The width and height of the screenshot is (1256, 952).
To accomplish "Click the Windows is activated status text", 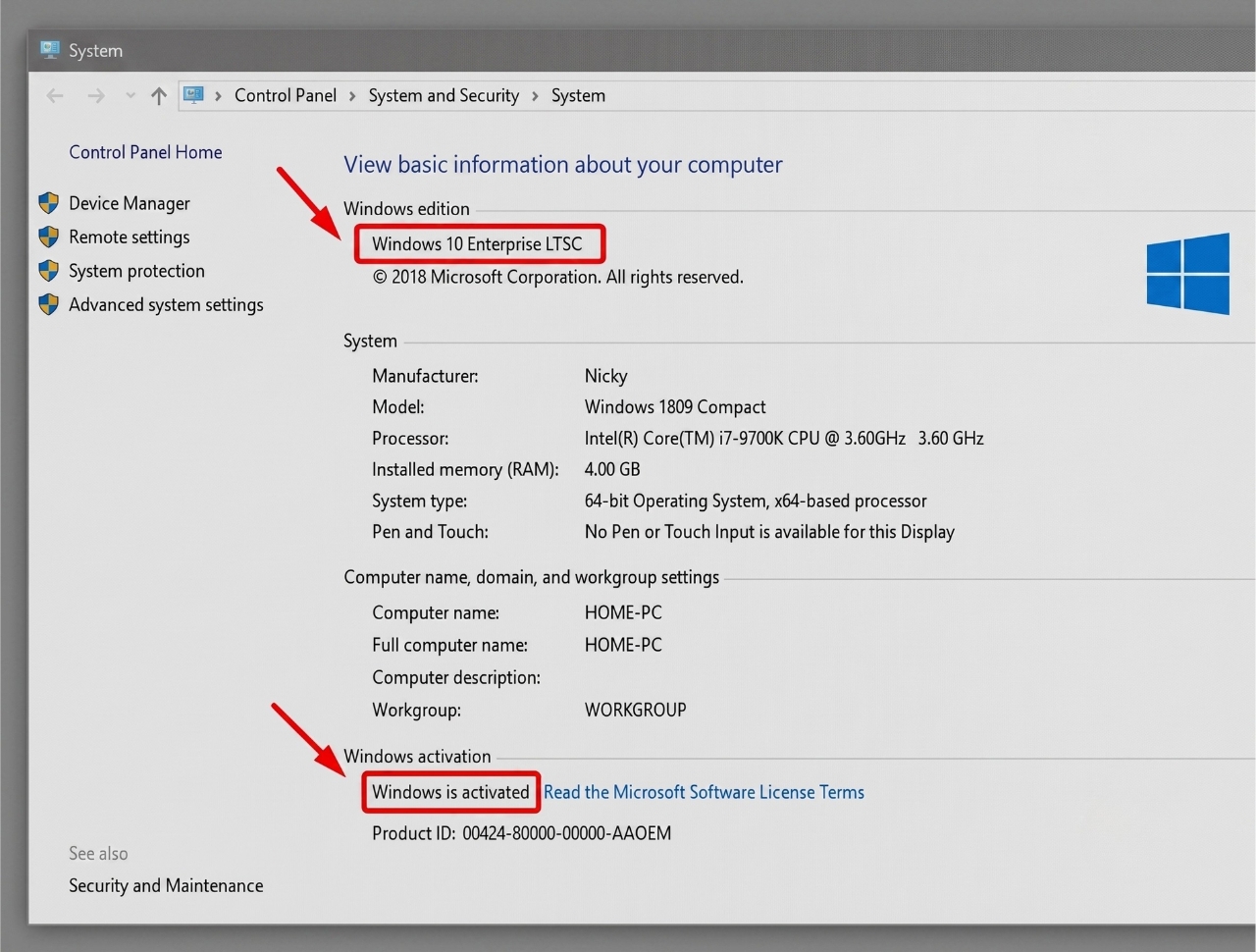I will [x=450, y=792].
